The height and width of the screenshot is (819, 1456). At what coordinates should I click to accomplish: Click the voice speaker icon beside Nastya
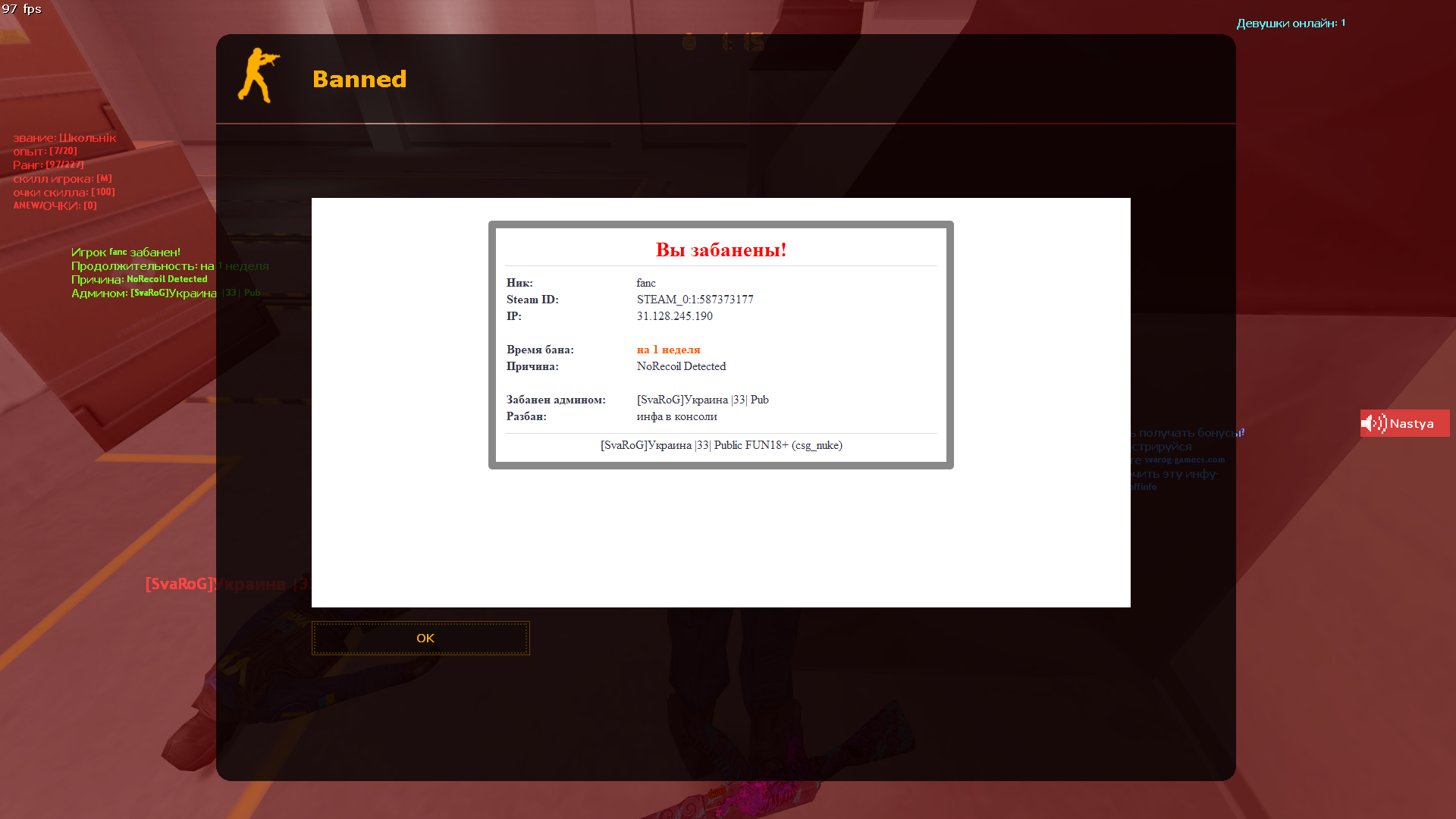click(1373, 423)
